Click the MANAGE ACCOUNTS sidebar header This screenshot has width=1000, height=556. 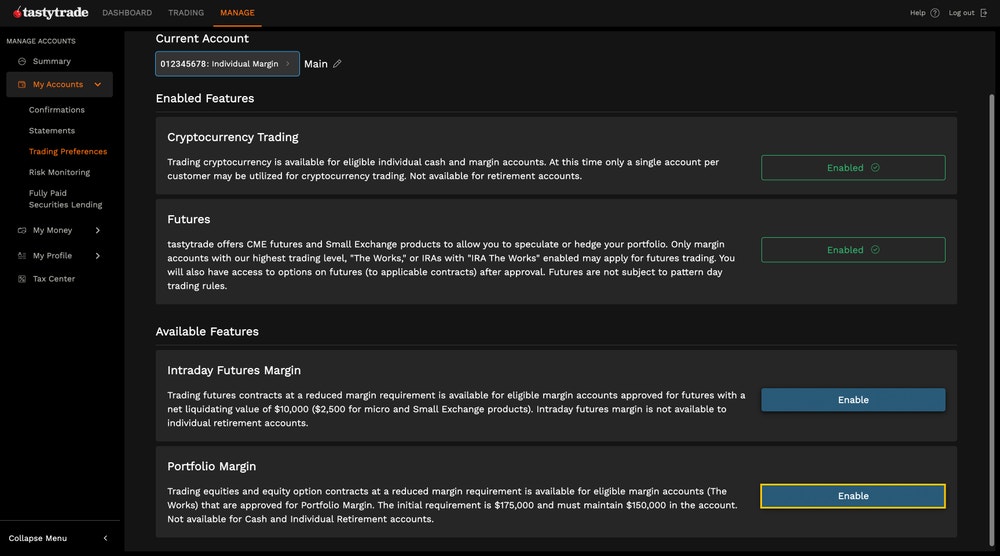41,41
